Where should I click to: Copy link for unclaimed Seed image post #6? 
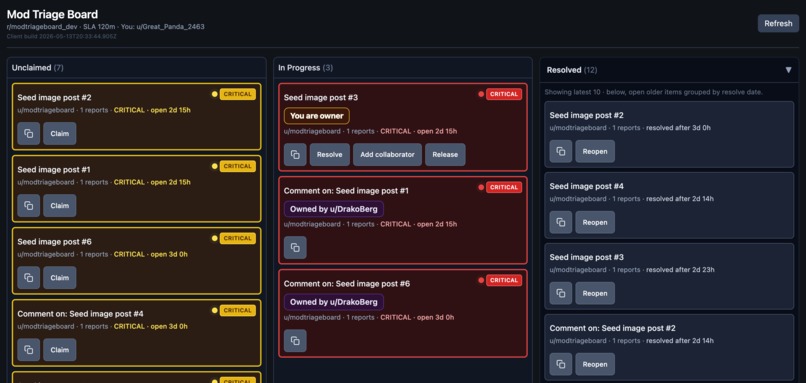coord(28,278)
